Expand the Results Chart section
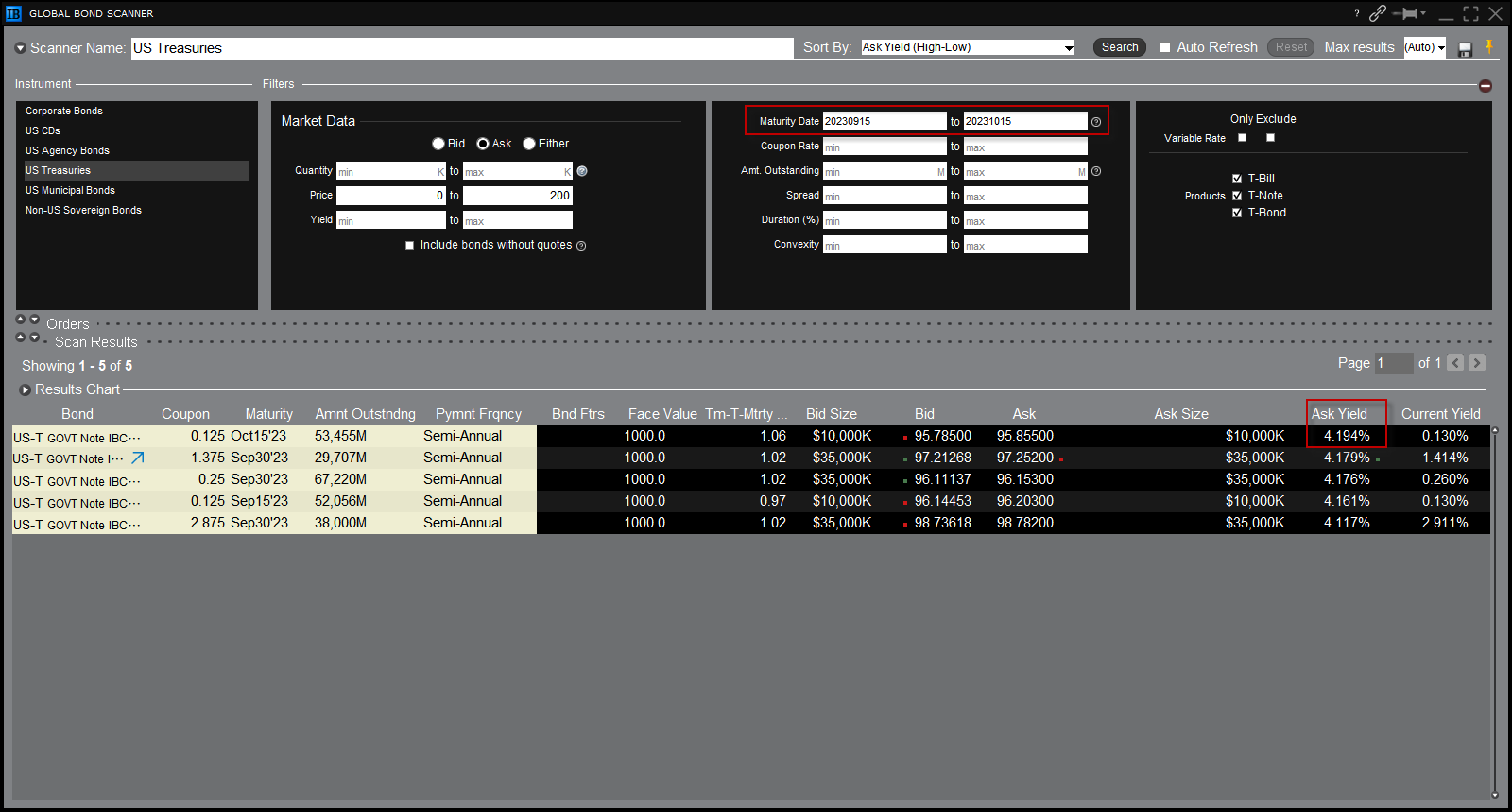1512x812 pixels. (x=26, y=389)
